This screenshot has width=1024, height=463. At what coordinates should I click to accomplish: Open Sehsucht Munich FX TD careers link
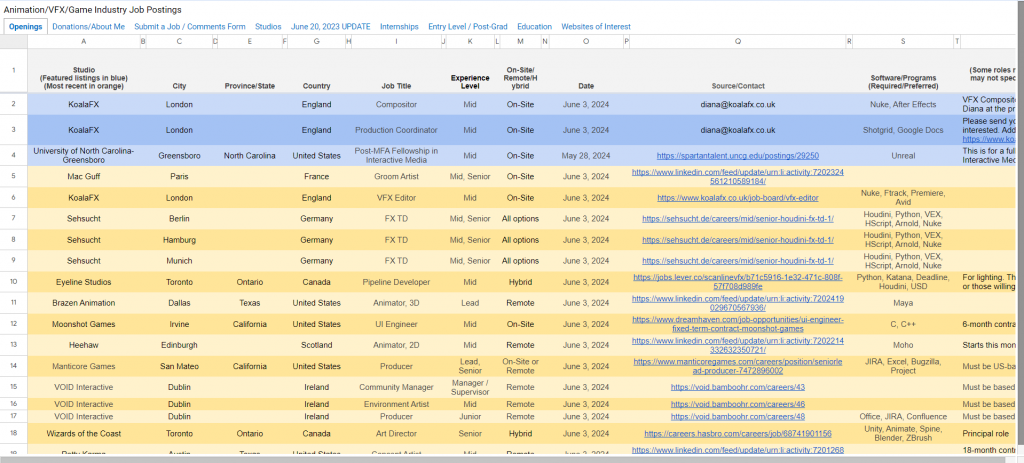737,261
